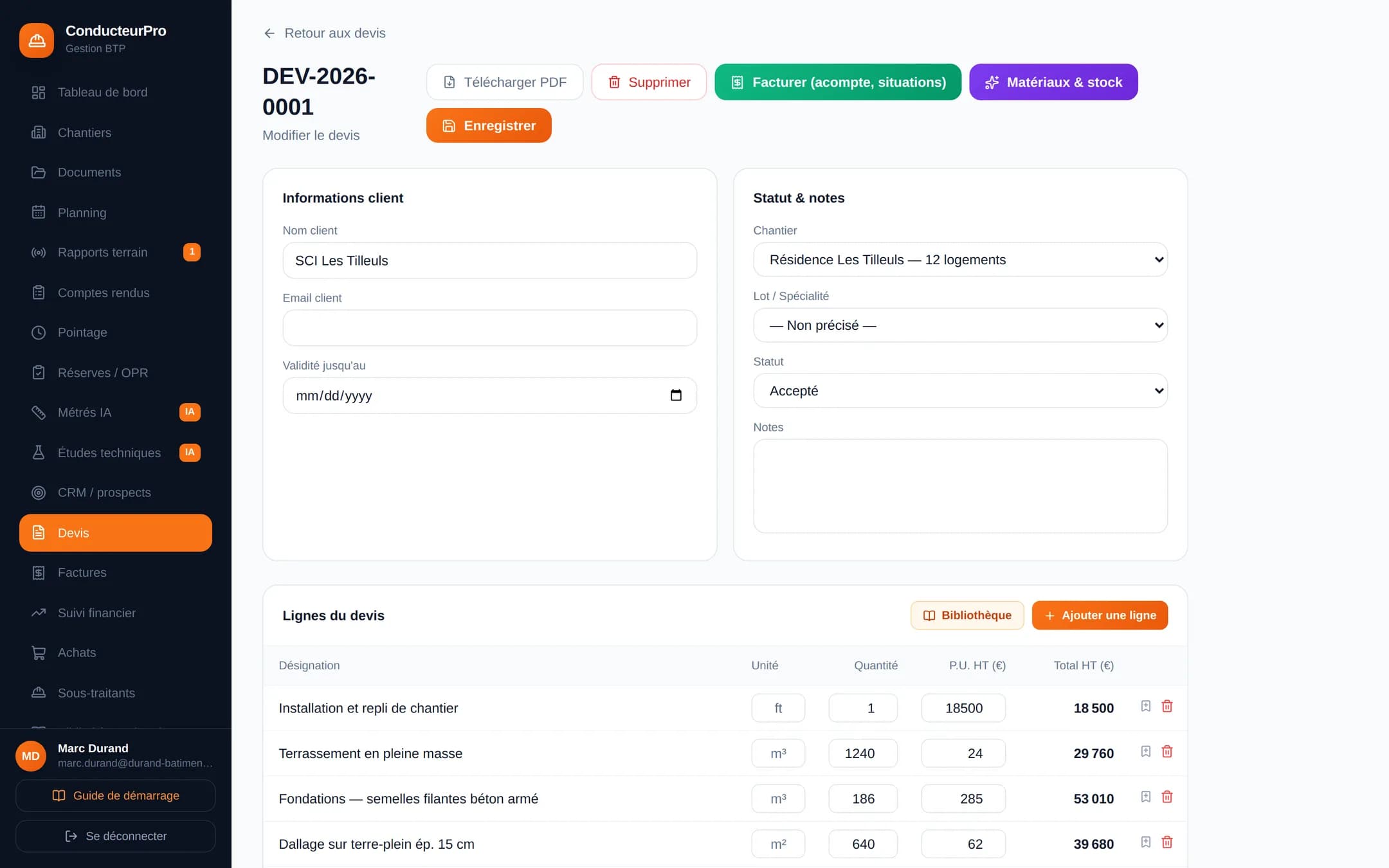Change the Statut dropdown from Accepté

point(960,391)
